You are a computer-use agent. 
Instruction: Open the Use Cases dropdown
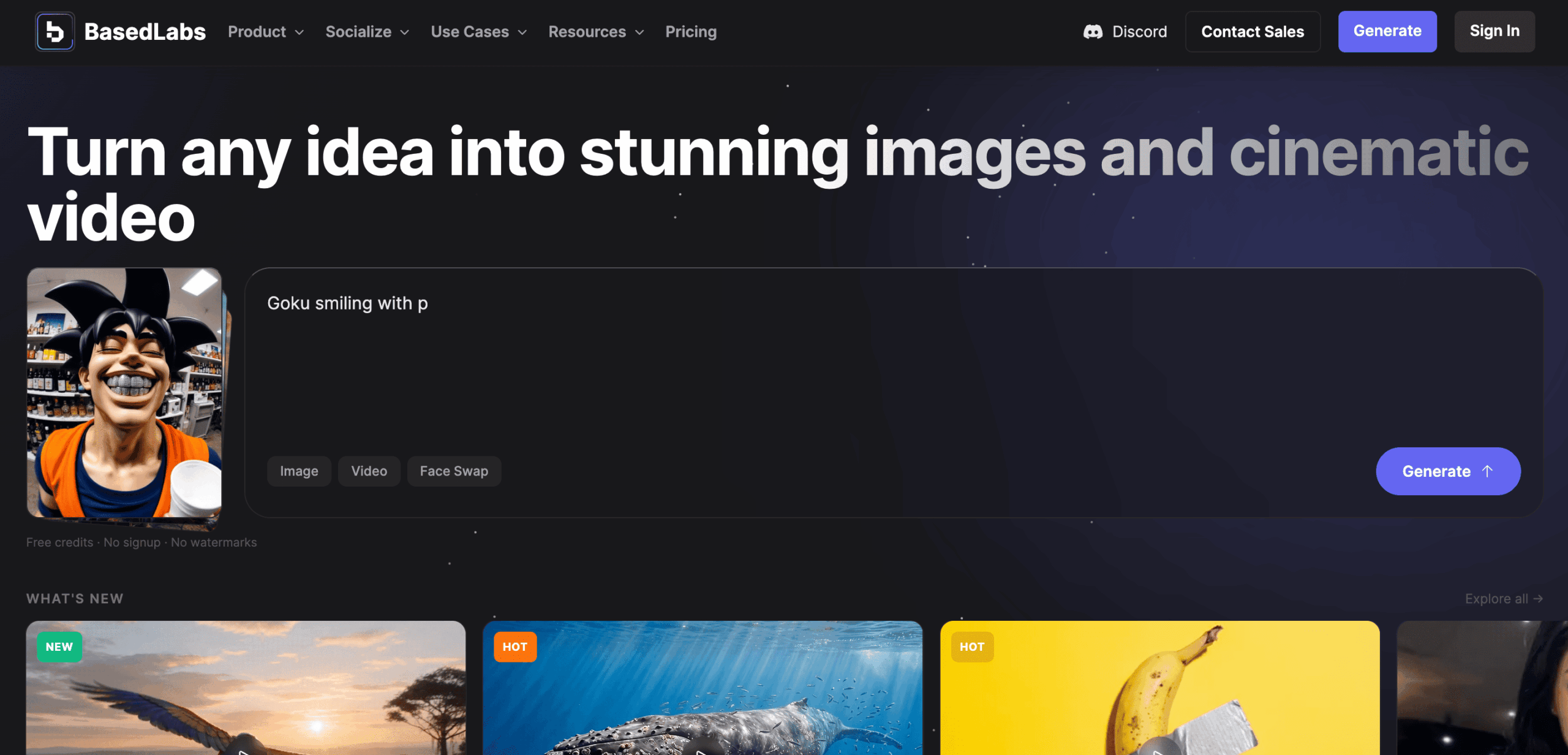pyautogui.click(x=478, y=32)
